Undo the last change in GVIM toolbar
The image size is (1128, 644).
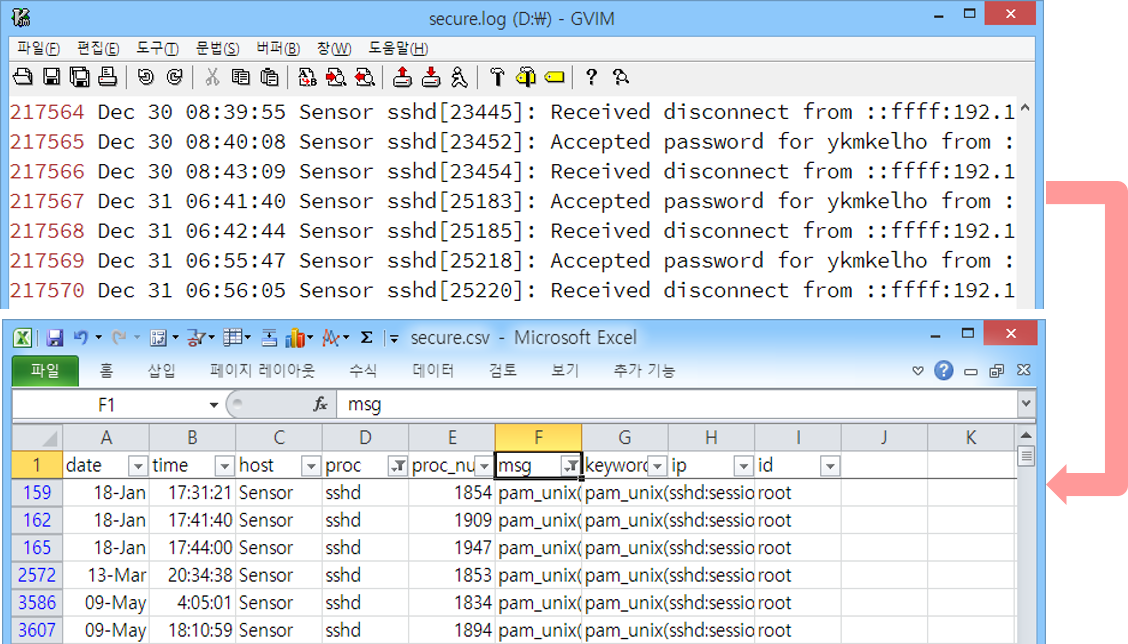[x=145, y=77]
